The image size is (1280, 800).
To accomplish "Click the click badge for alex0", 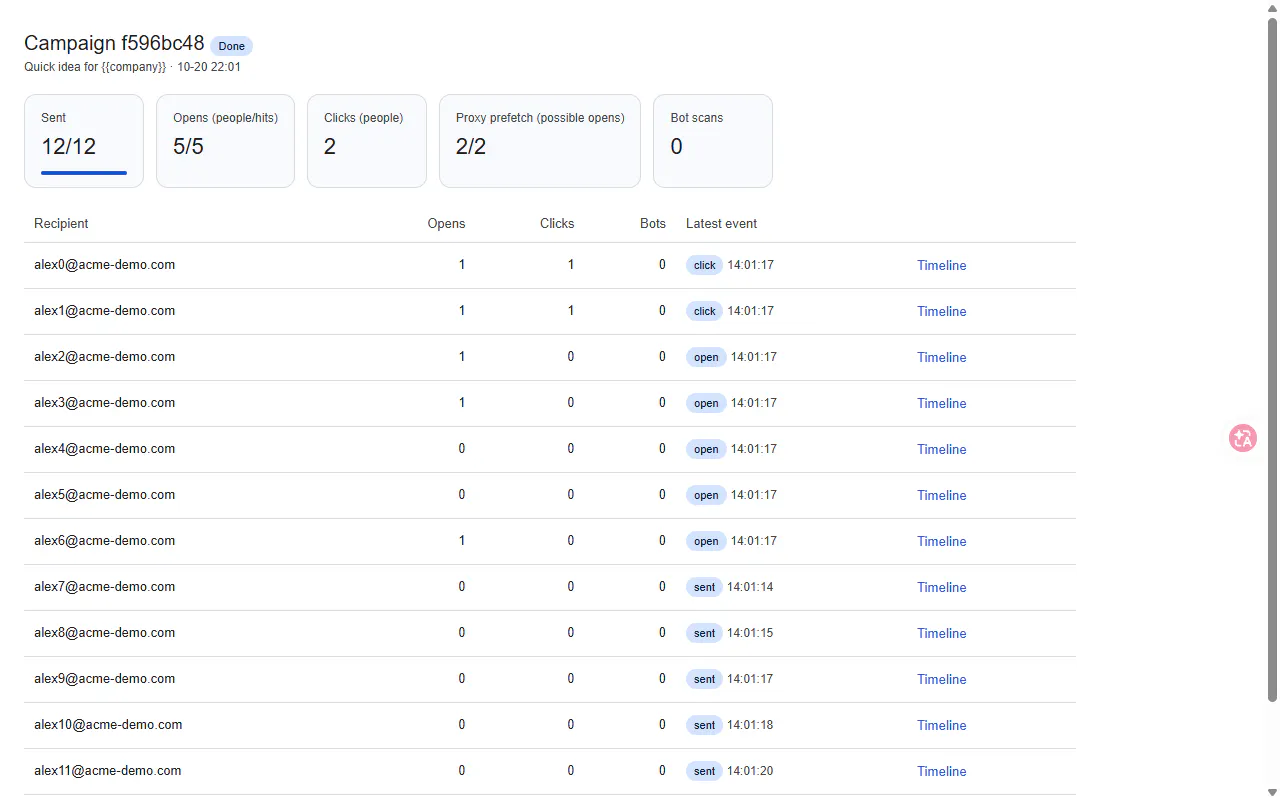I will [x=704, y=265].
